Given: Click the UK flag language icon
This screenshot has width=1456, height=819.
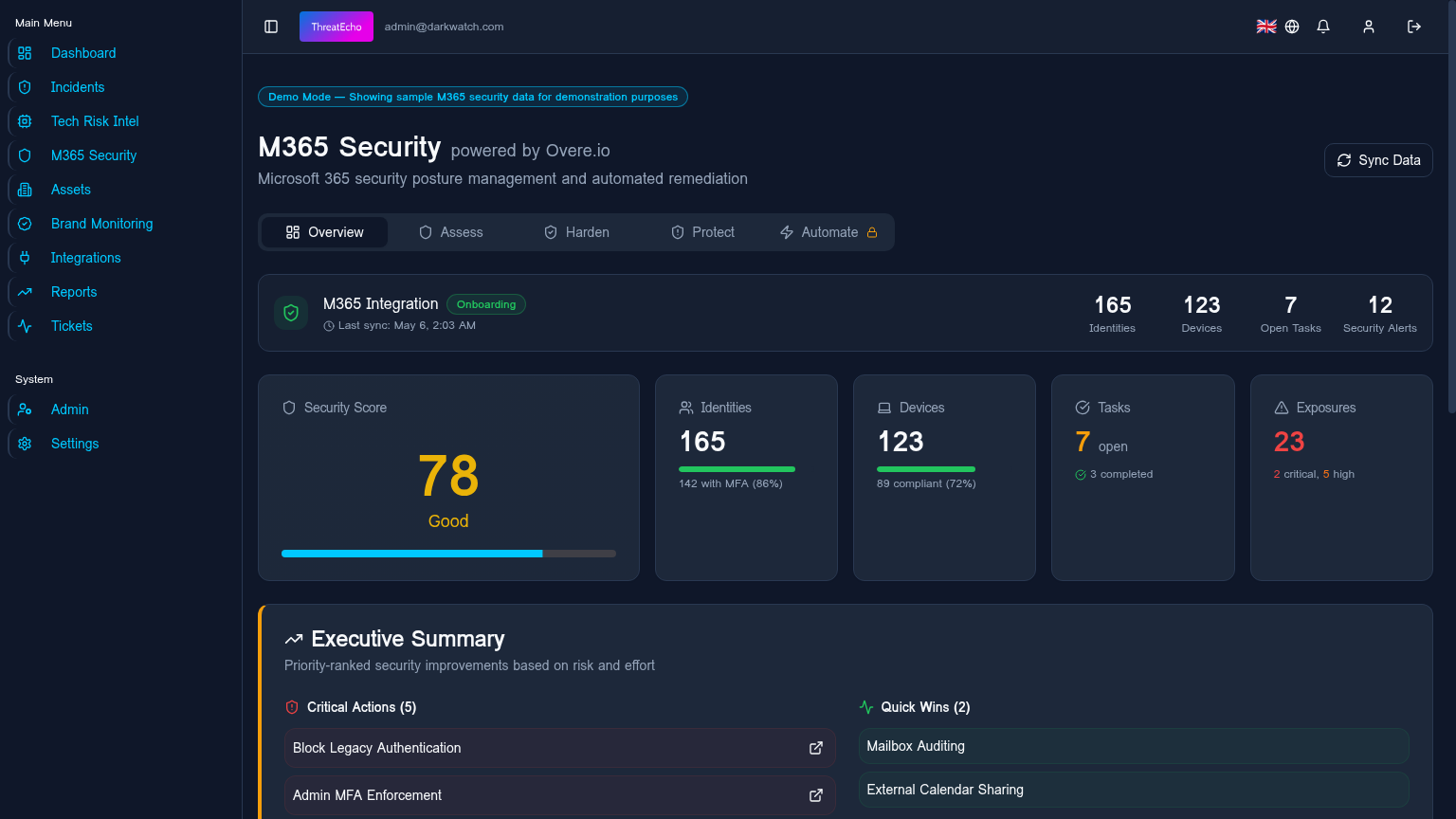Looking at the screenshot, I should point(1266,27).
